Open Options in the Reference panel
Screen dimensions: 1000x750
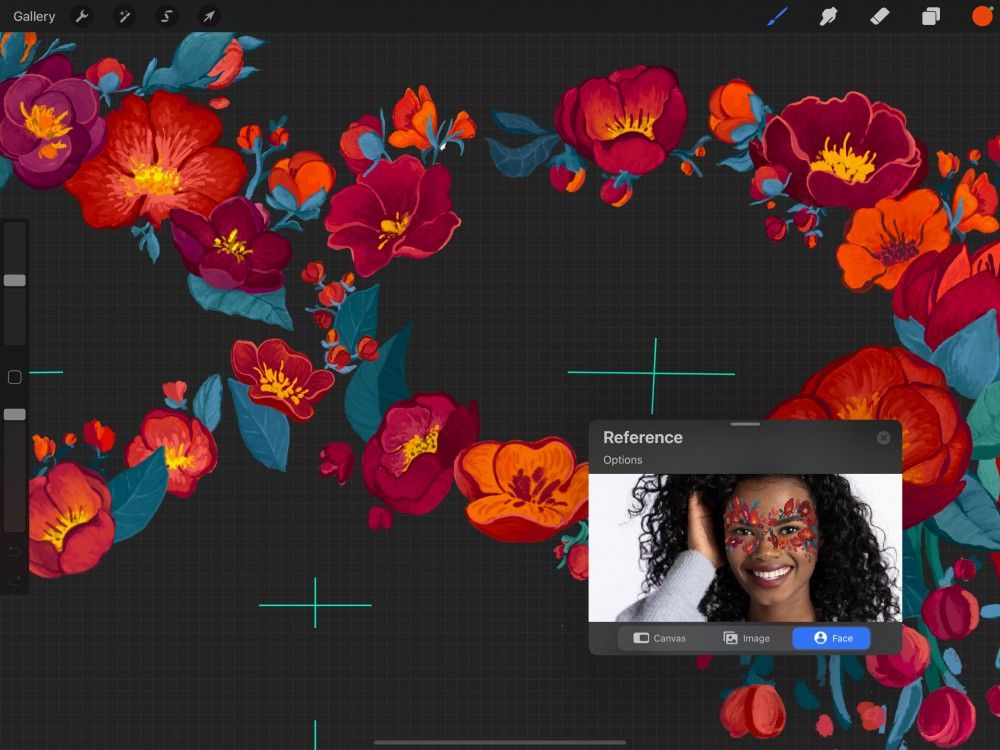[622, 460]
